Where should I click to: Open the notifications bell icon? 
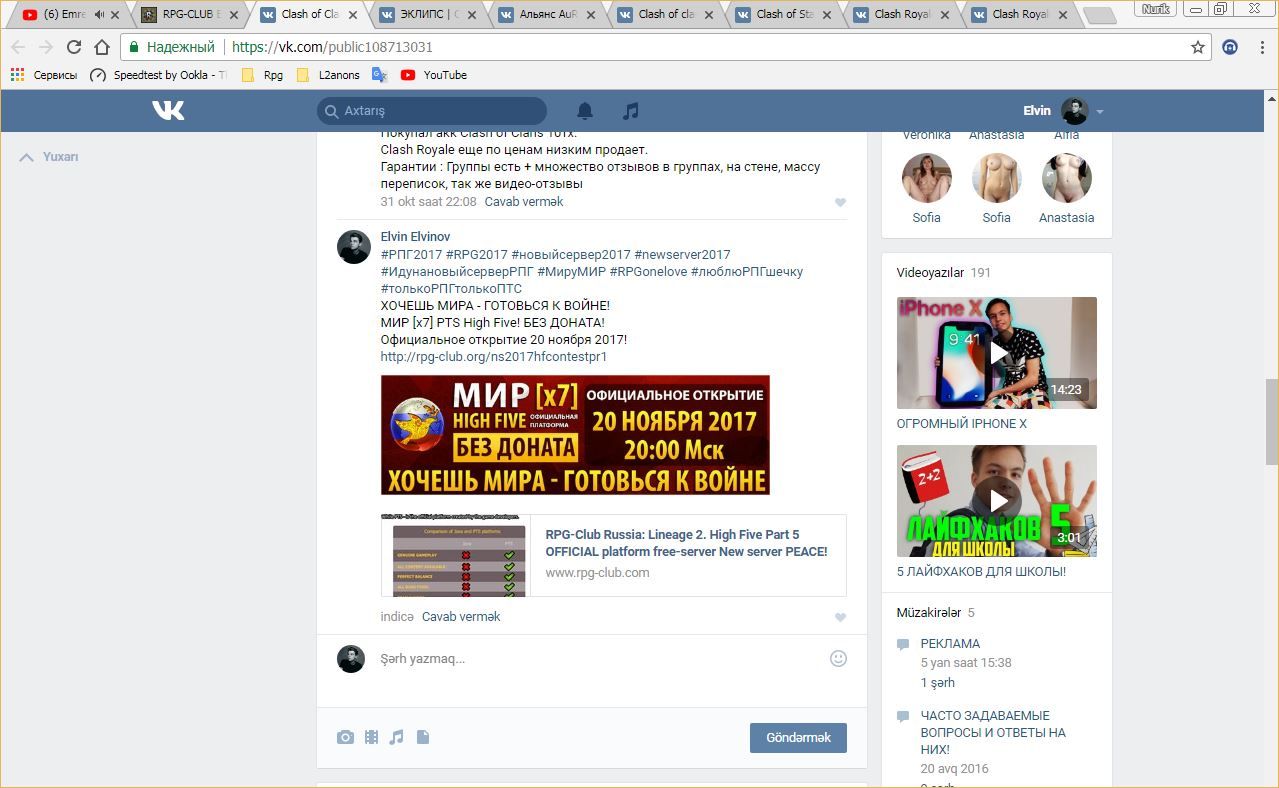[x=585, y=111]
